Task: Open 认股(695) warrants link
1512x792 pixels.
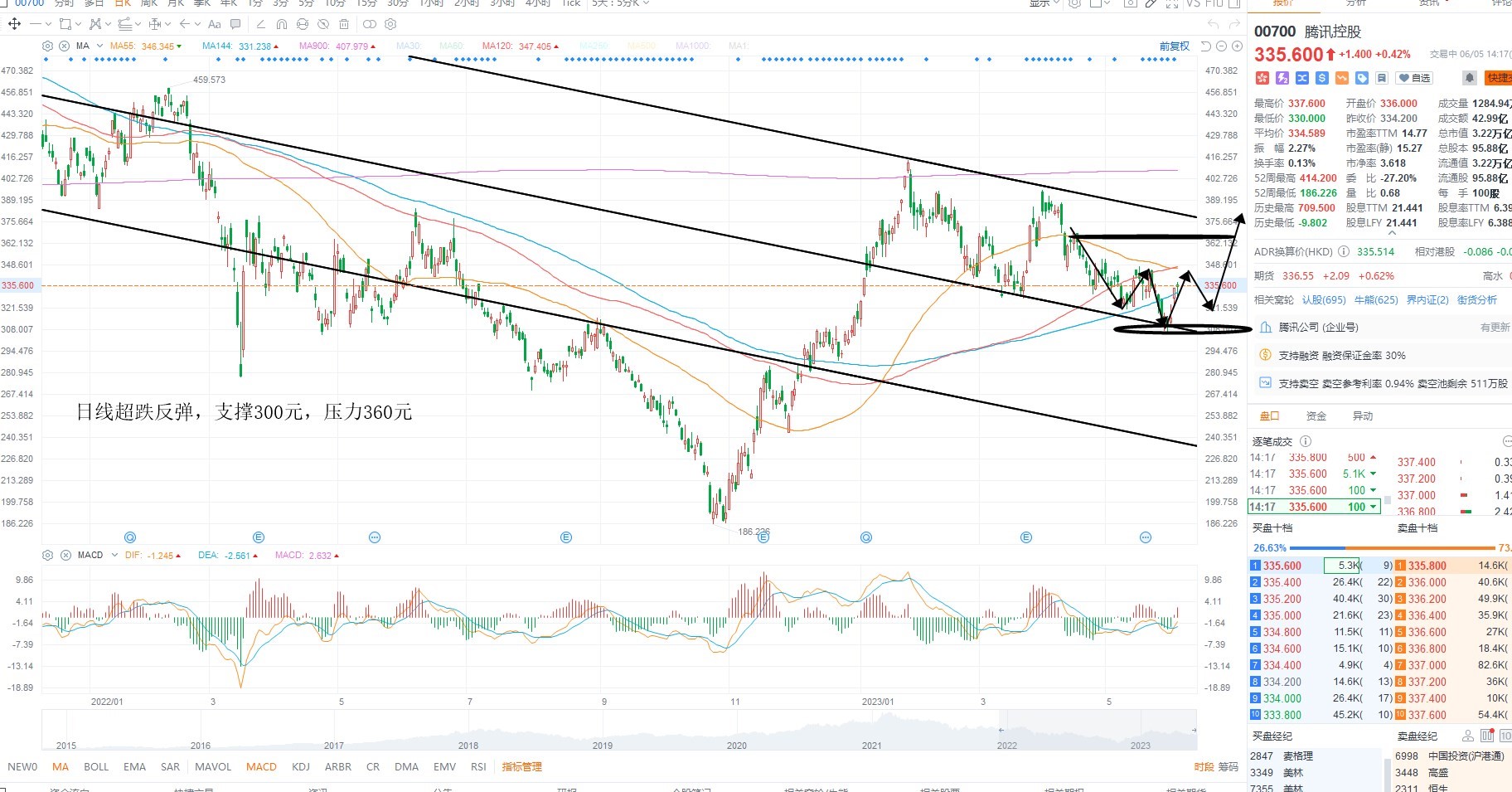Action: pyautogui.click(x=1324, y=300)
